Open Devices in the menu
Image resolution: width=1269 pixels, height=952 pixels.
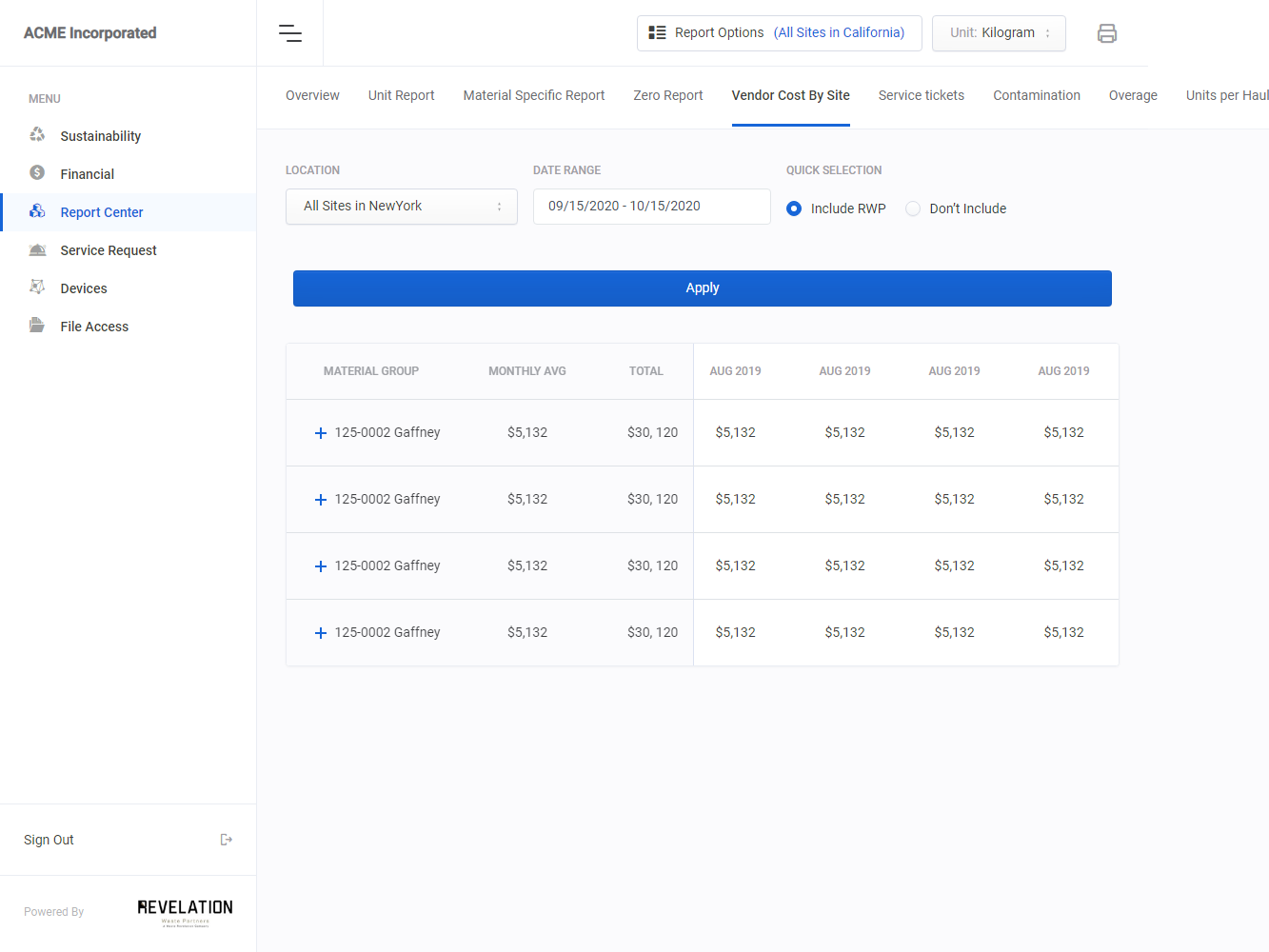(x=84, y=288)
